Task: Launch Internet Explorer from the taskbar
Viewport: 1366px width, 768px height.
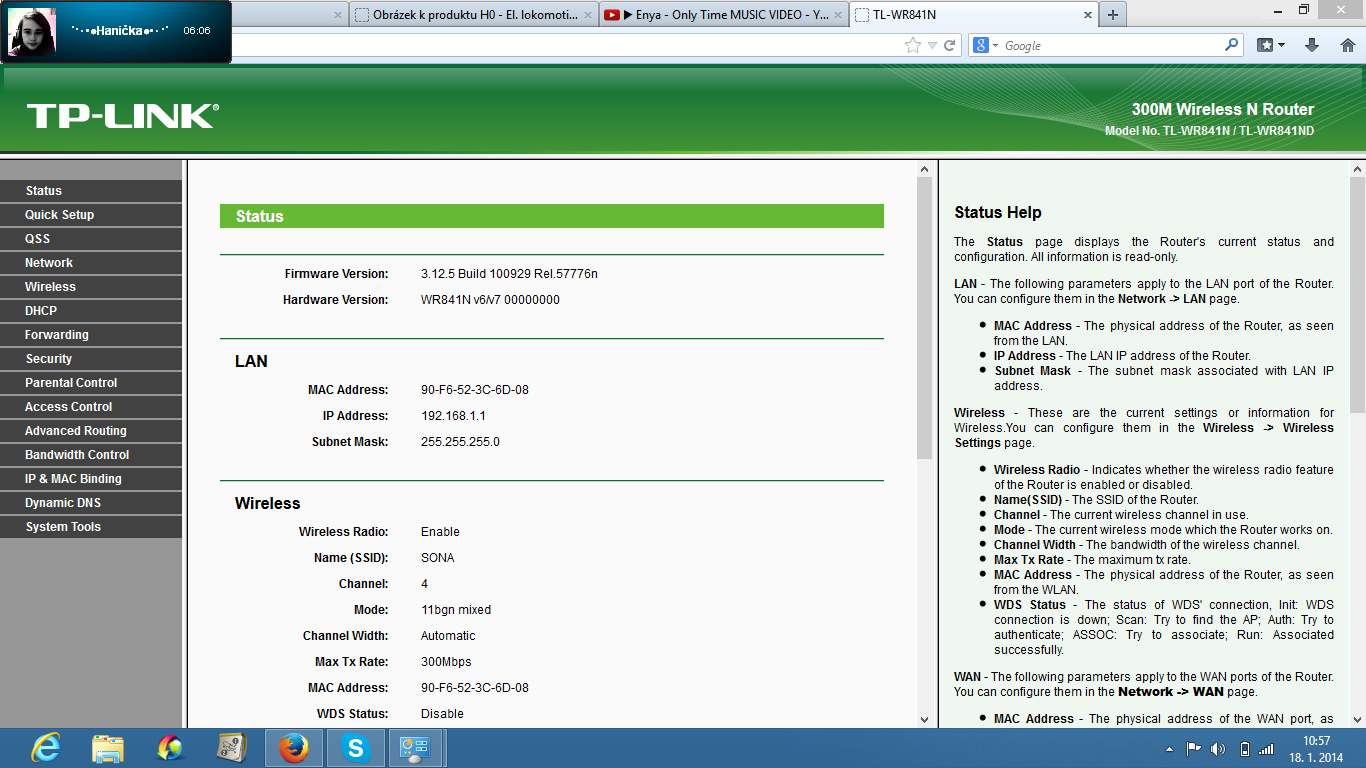Action: [x=45, y=748]
